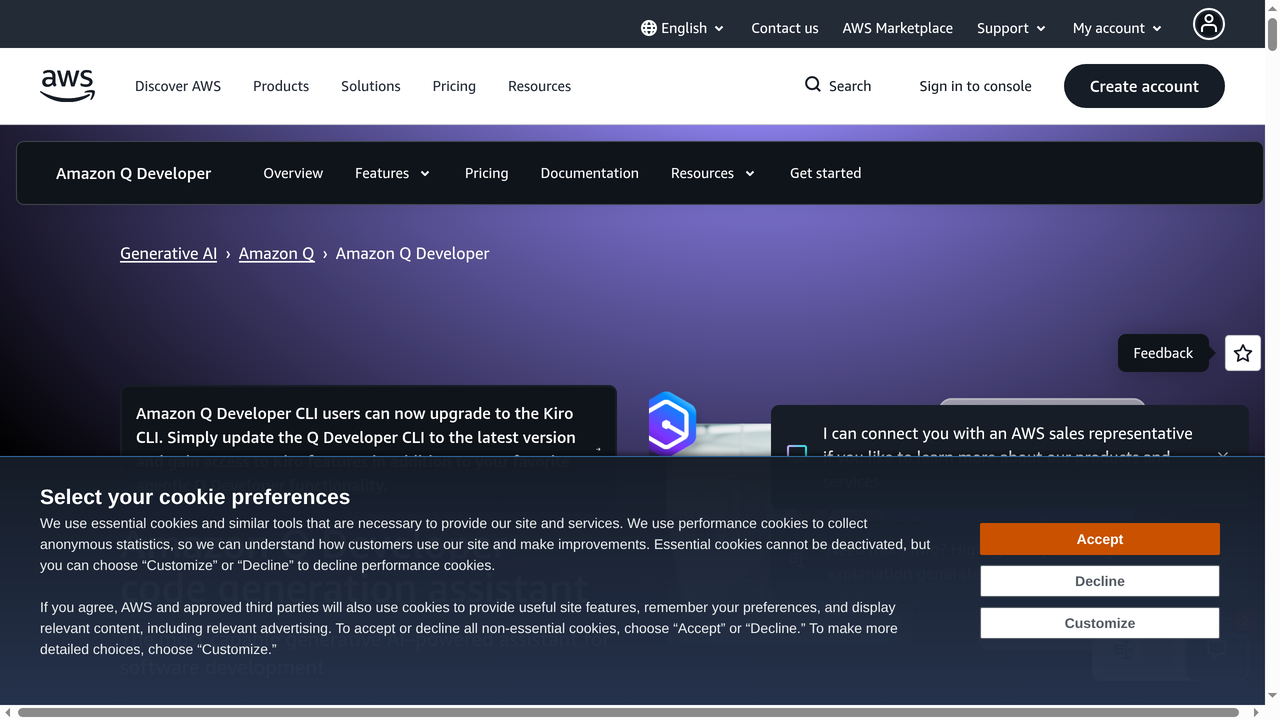The width and height of the screenshot is (1280, 720).
Task: Click the Create account button
Action: (x=1143, y=86)
